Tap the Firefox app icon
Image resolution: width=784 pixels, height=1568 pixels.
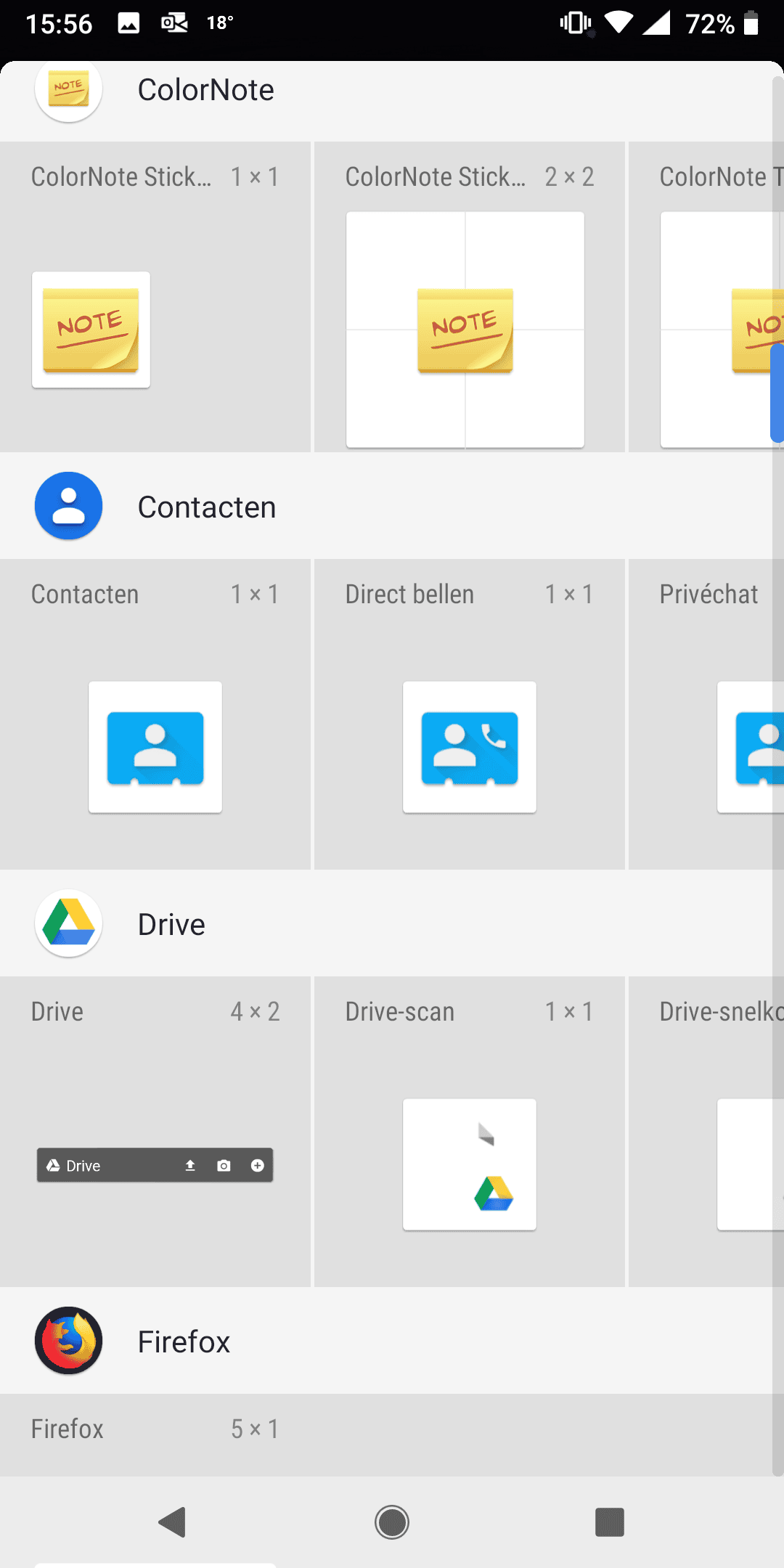click(68, 1341)
